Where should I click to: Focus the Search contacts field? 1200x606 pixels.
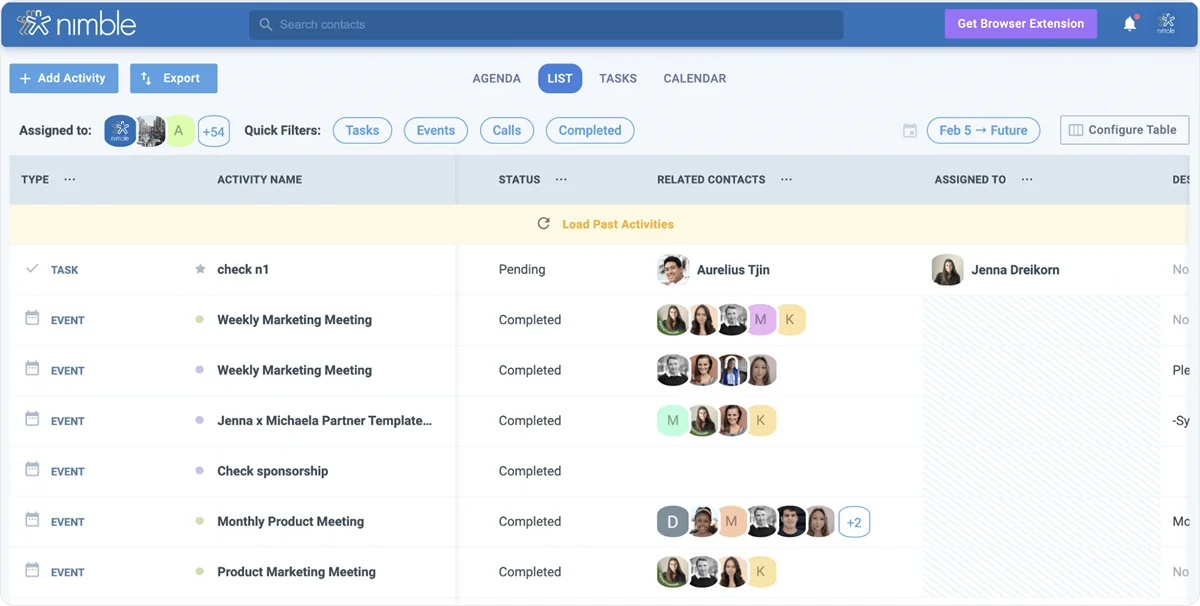pos(546,24)
